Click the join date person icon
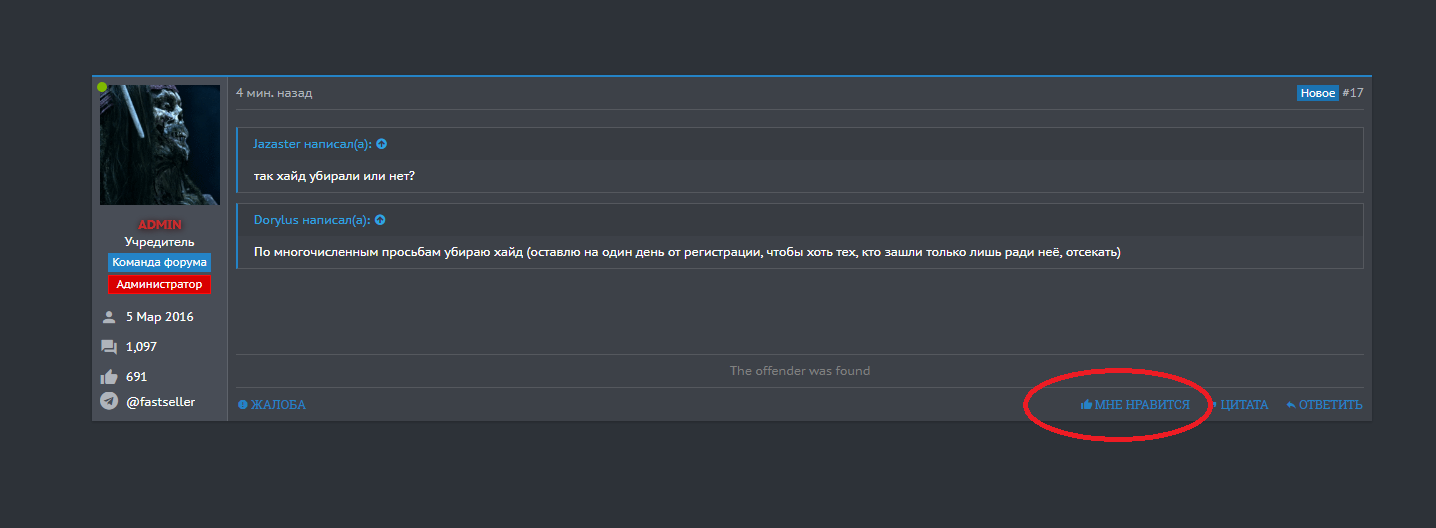 tap(109, 317)
